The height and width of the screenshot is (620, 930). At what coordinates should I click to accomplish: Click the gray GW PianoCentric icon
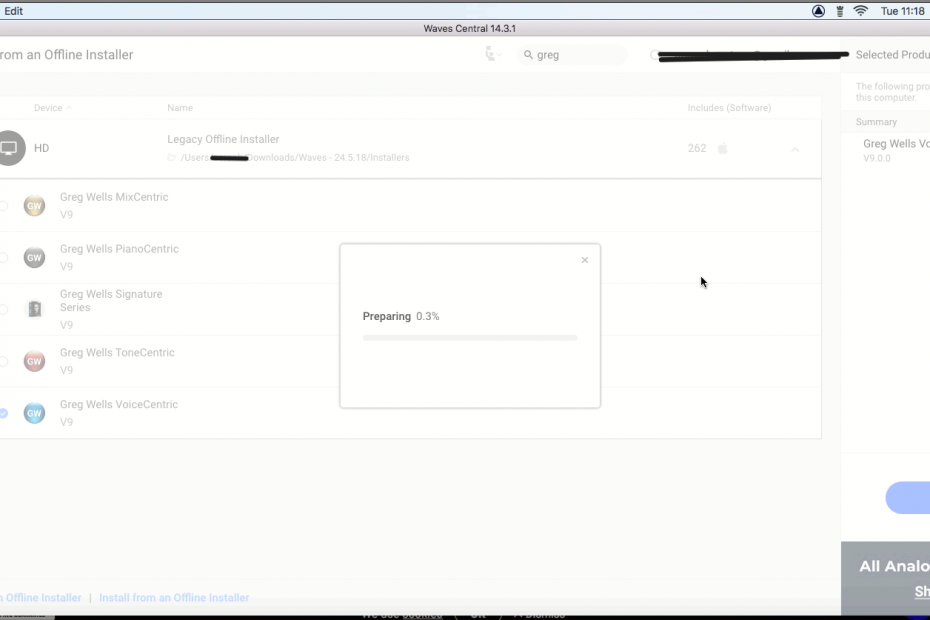click(34, 257)
